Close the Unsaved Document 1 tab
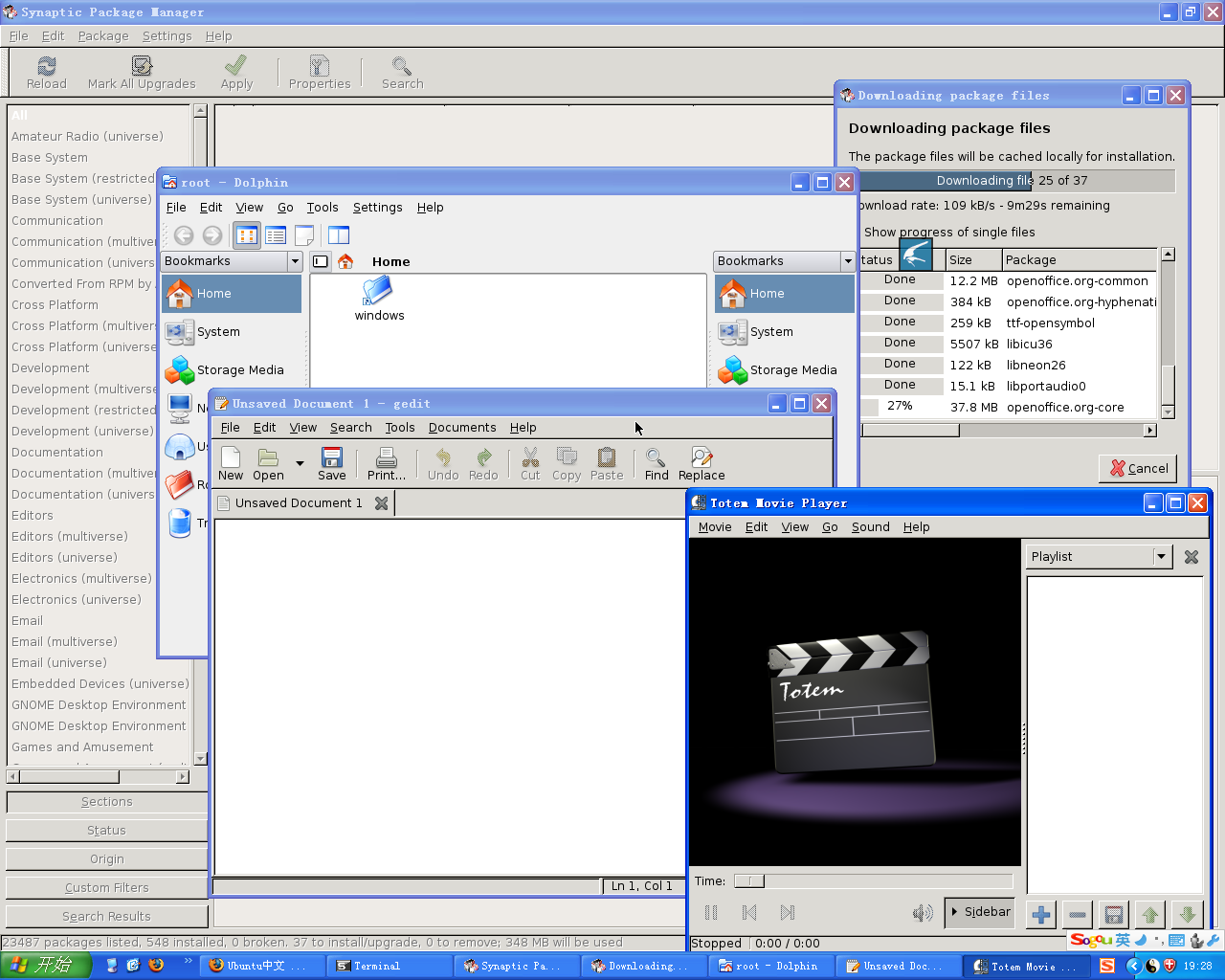1225x980 pixels. click(381, 503)
